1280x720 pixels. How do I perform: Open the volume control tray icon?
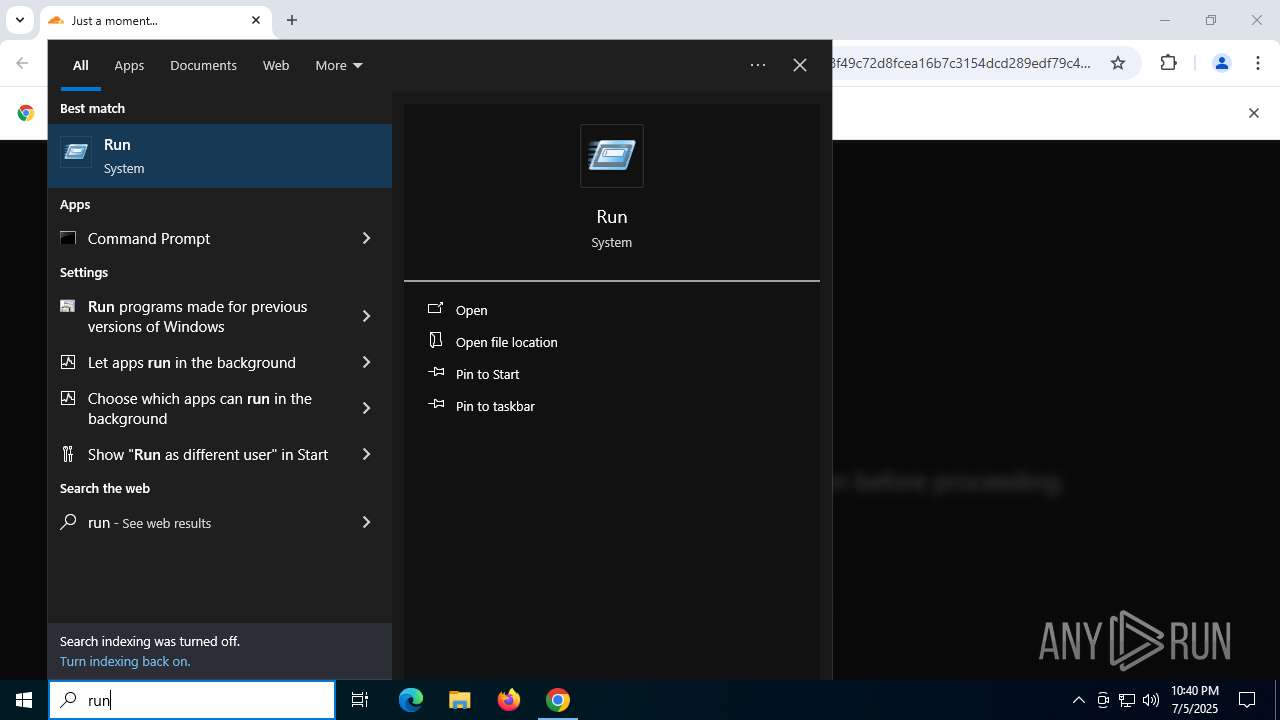1151,700
